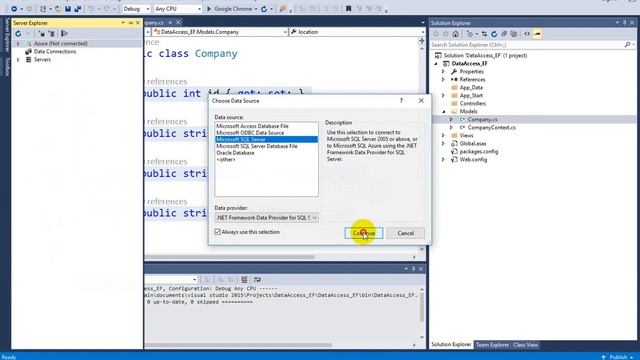Click the search magnifier in Solution Explorer

pyautogui.click(x=627, y=44)
